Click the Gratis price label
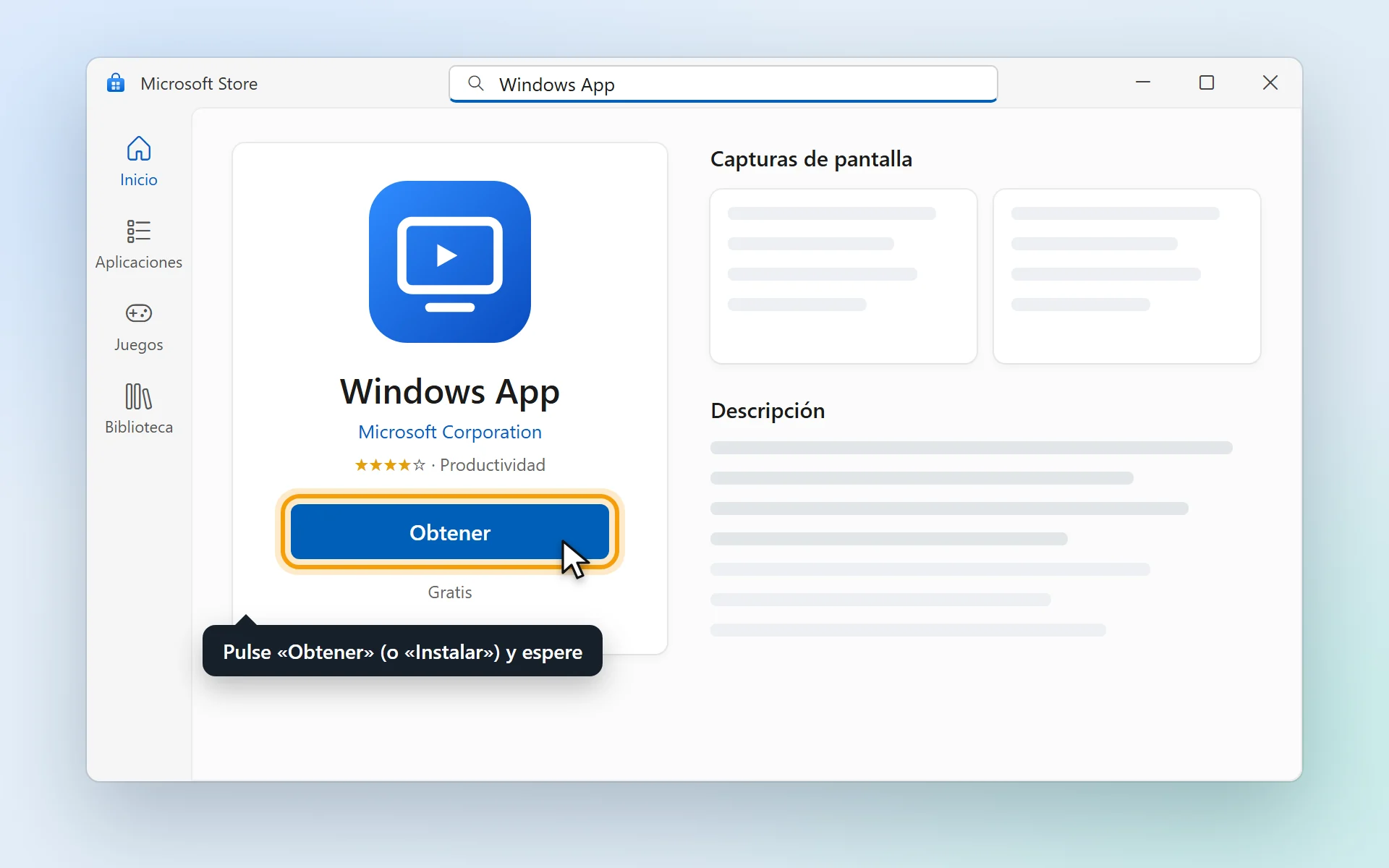Viewport: 1389px width, 868px height. (x=450, y=592)
